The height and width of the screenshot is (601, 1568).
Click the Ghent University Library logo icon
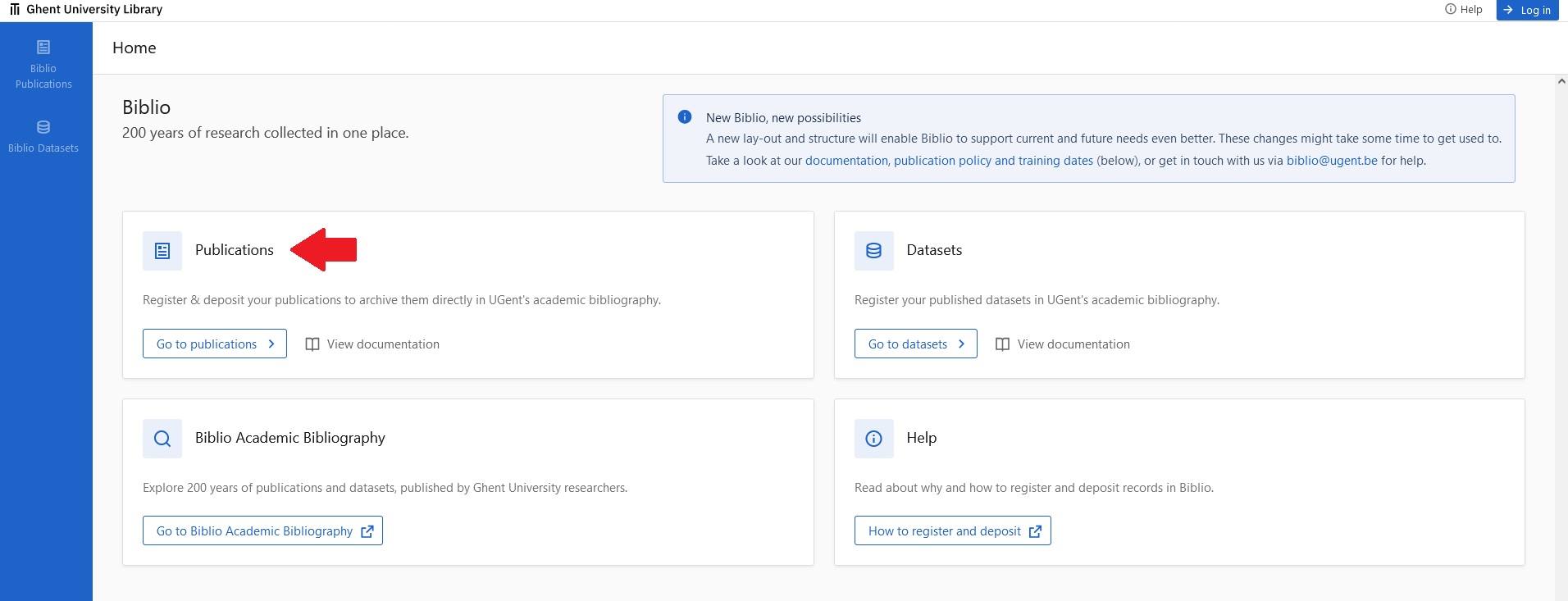click(x=15, y=10)
